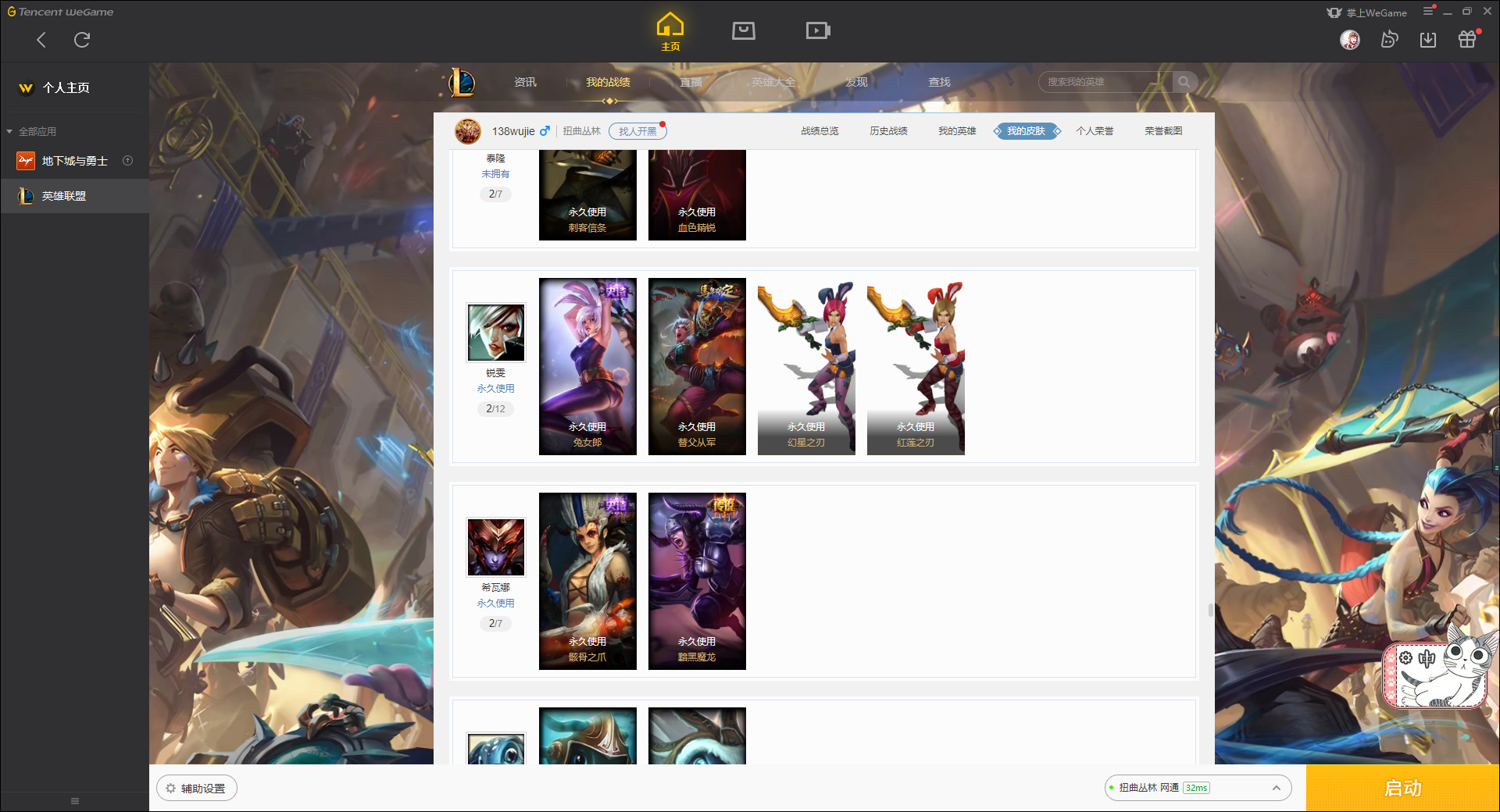1500x812 pixels.
Task: Open the 血色精锐 skin thumbnail
Action: (x=697, y=195)
